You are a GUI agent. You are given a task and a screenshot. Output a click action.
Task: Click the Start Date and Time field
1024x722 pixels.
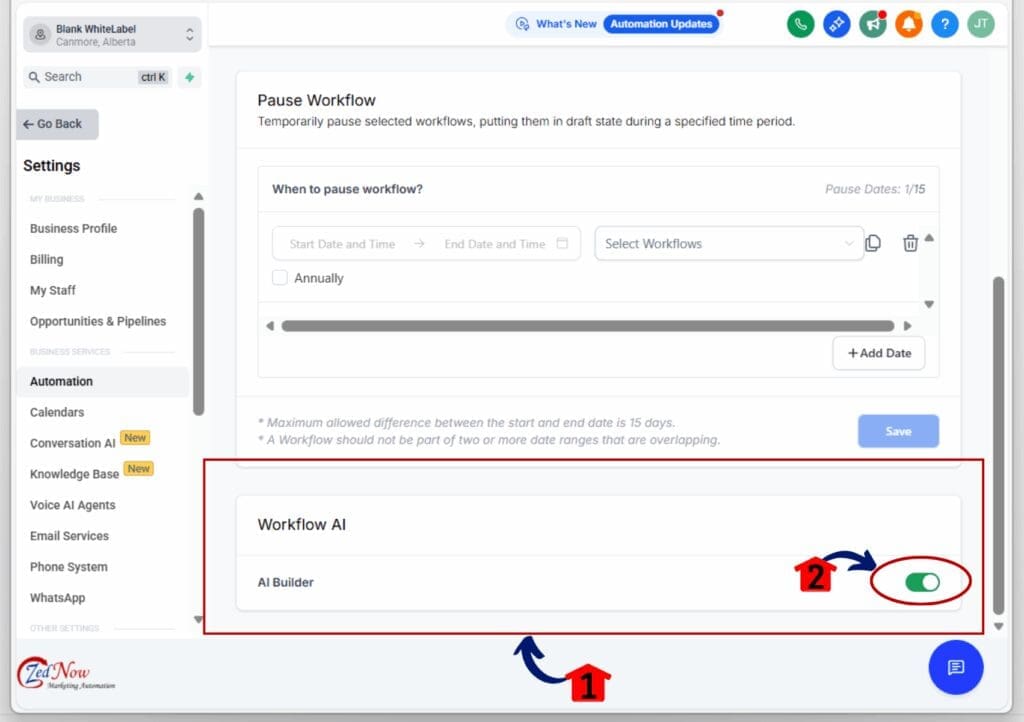point(342,243)
